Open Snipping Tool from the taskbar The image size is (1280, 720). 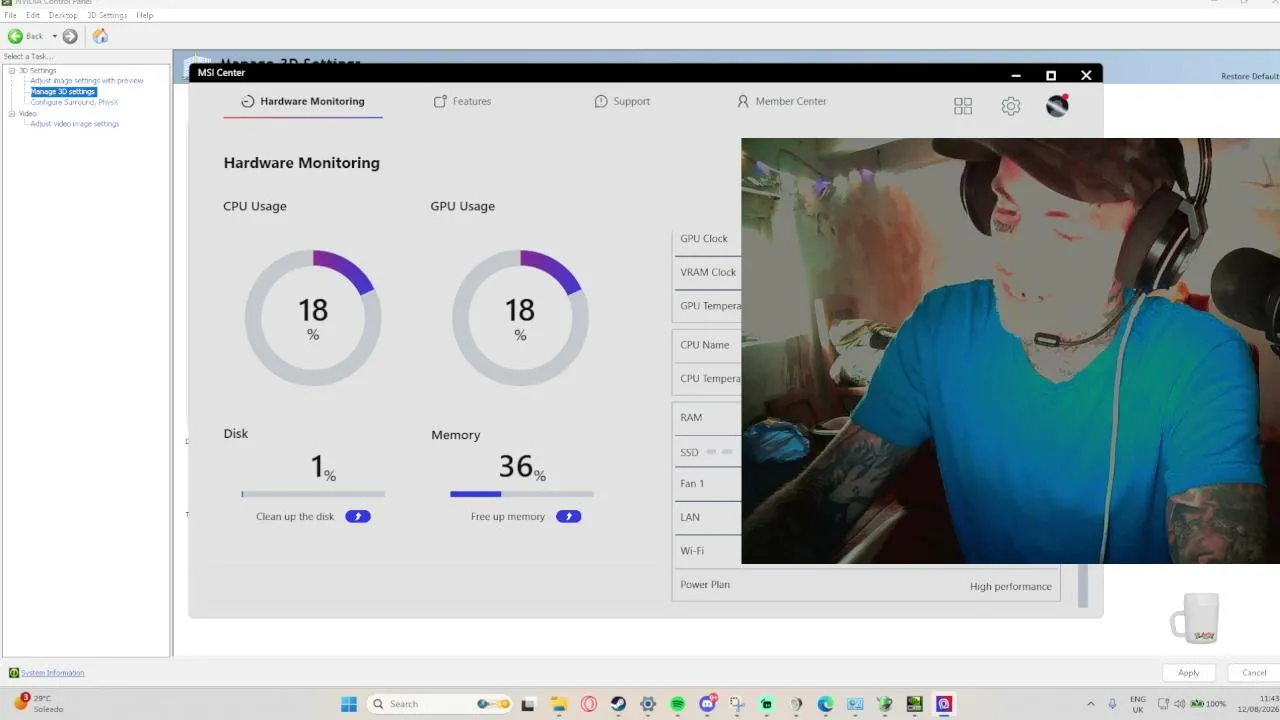(x=737, y=704)
